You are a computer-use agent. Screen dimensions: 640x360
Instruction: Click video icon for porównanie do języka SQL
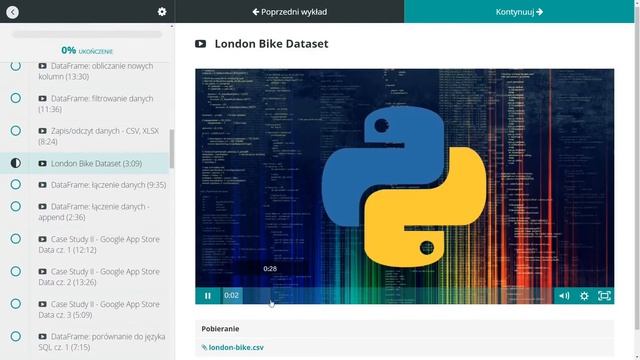42,336
